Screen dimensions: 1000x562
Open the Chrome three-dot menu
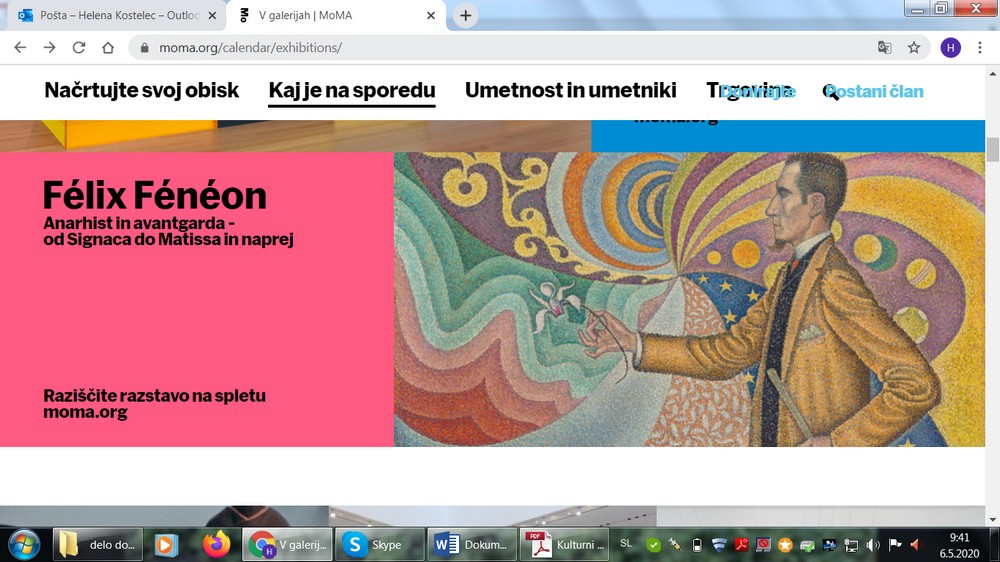(x=980, y=48)
